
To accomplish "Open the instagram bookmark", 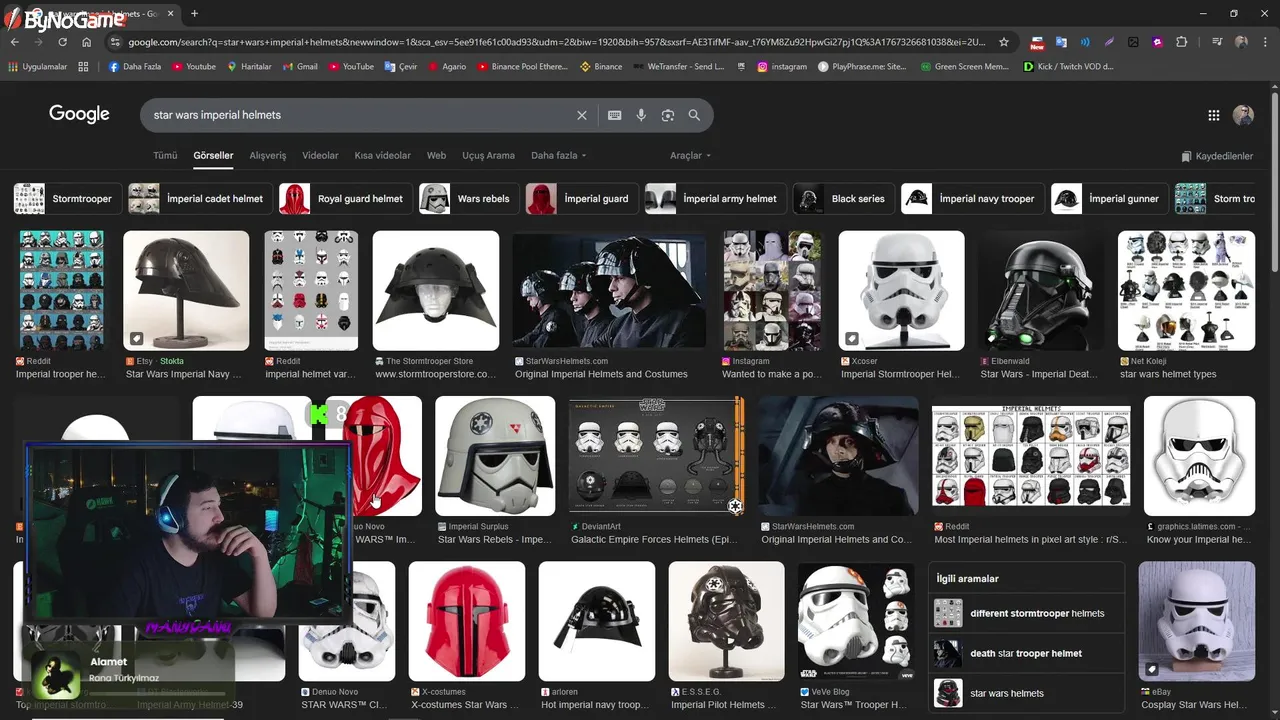I will 782,67.
